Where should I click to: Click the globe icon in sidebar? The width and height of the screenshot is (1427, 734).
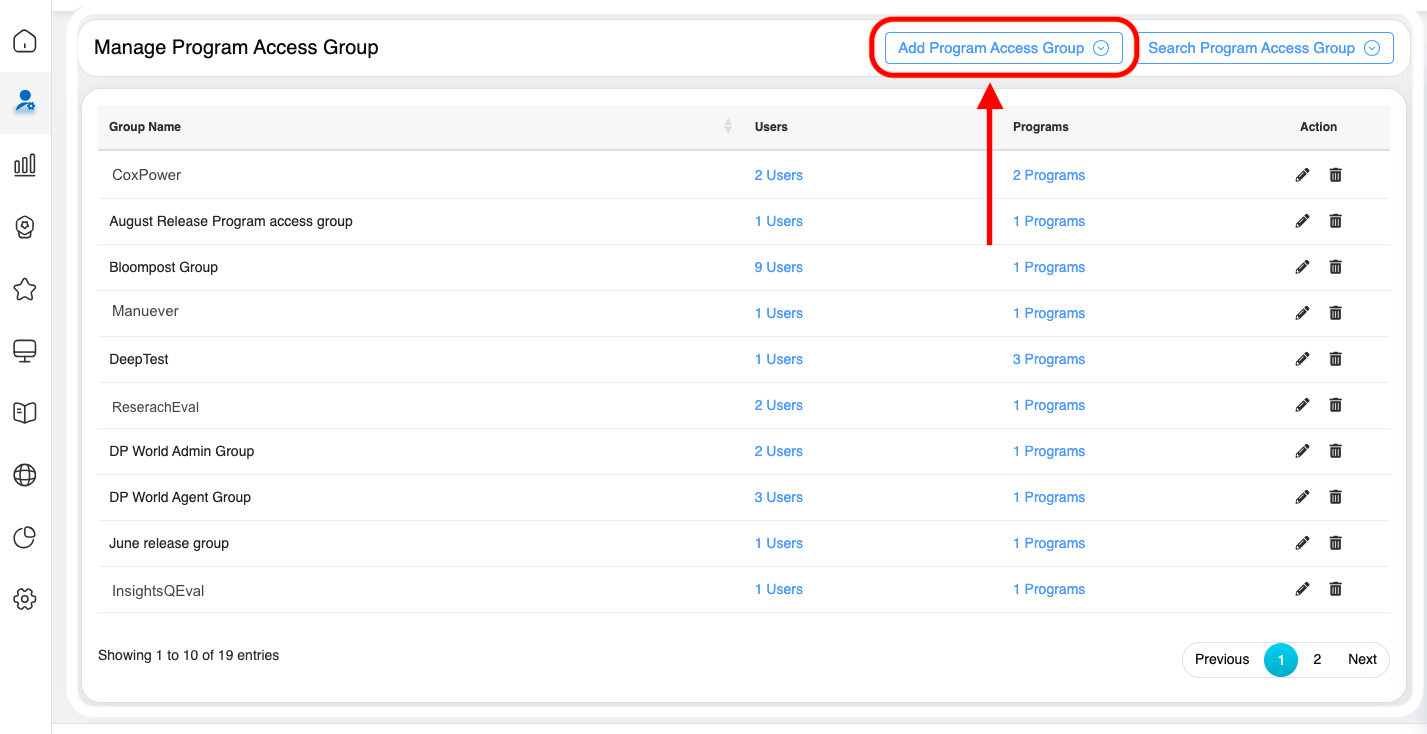pos(25,475)
